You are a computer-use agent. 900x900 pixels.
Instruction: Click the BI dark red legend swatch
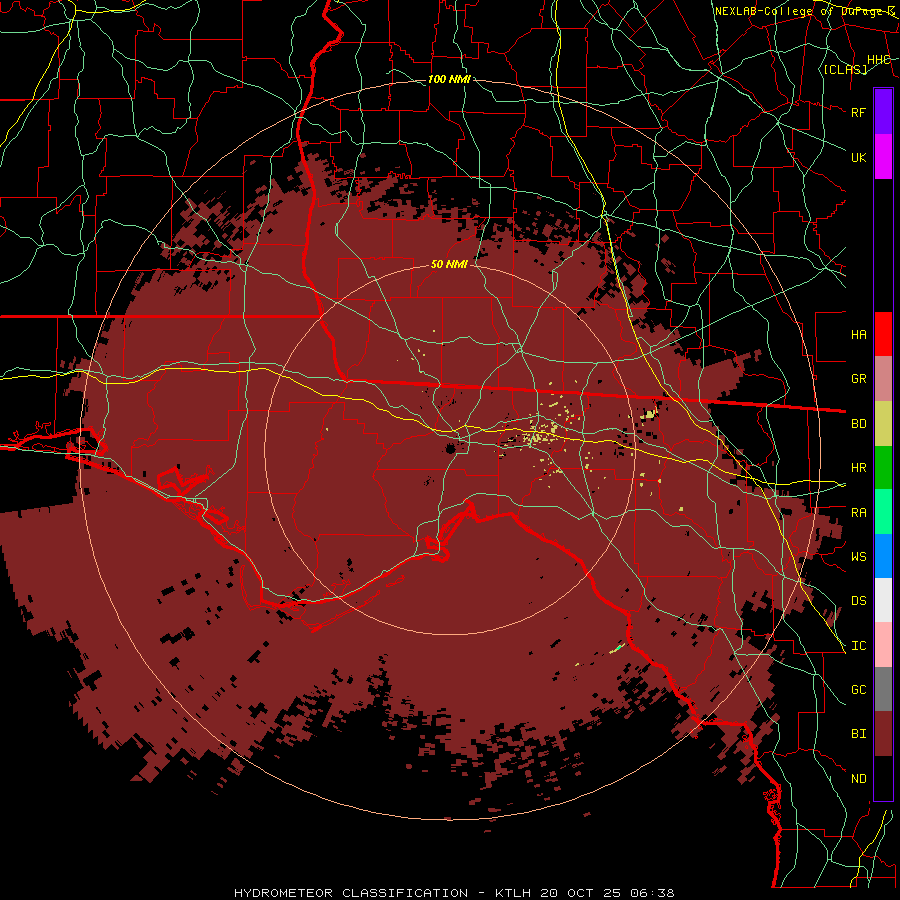pyautogui.click(x=883, y=734)
